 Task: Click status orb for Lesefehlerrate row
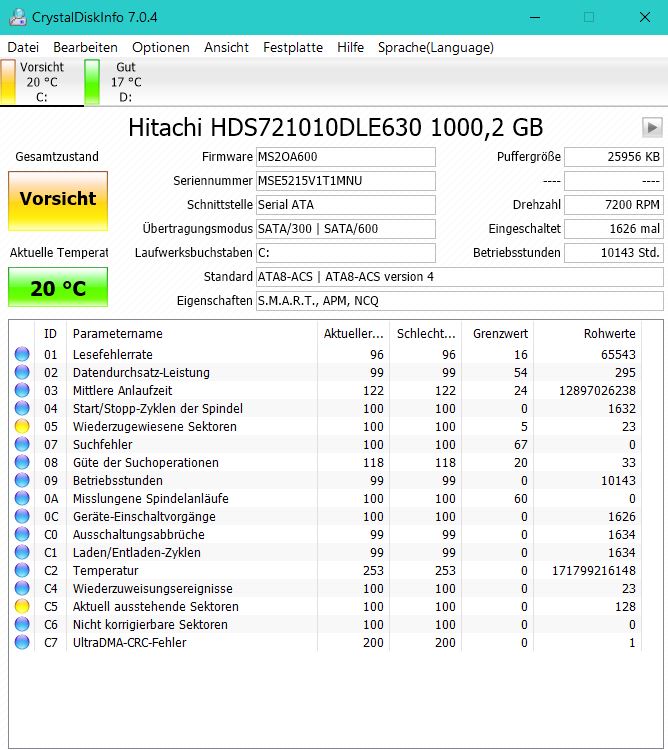pyautogui.click(x=22, y=354)
